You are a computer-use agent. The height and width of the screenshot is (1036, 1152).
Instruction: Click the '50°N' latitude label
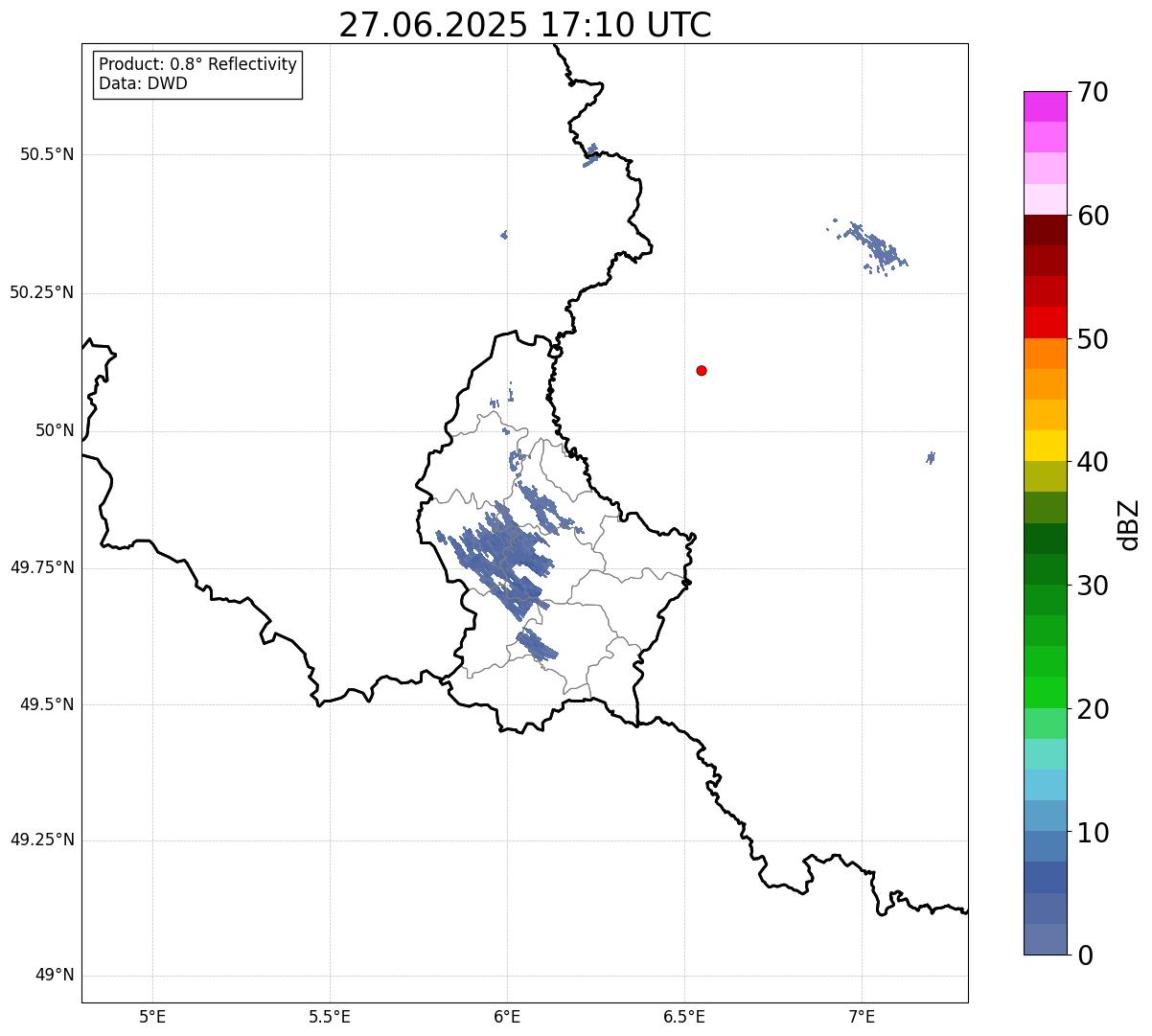tap(55, 430)
